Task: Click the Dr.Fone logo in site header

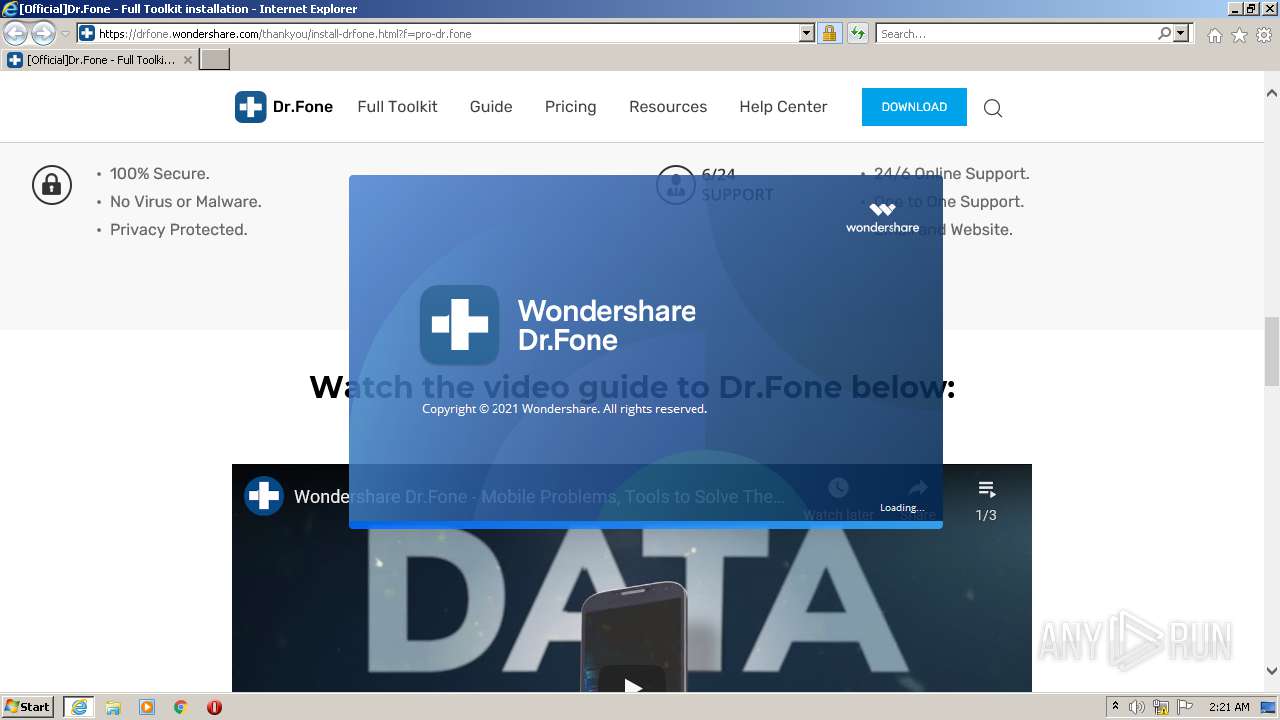Action: click(x=284, y=107)
